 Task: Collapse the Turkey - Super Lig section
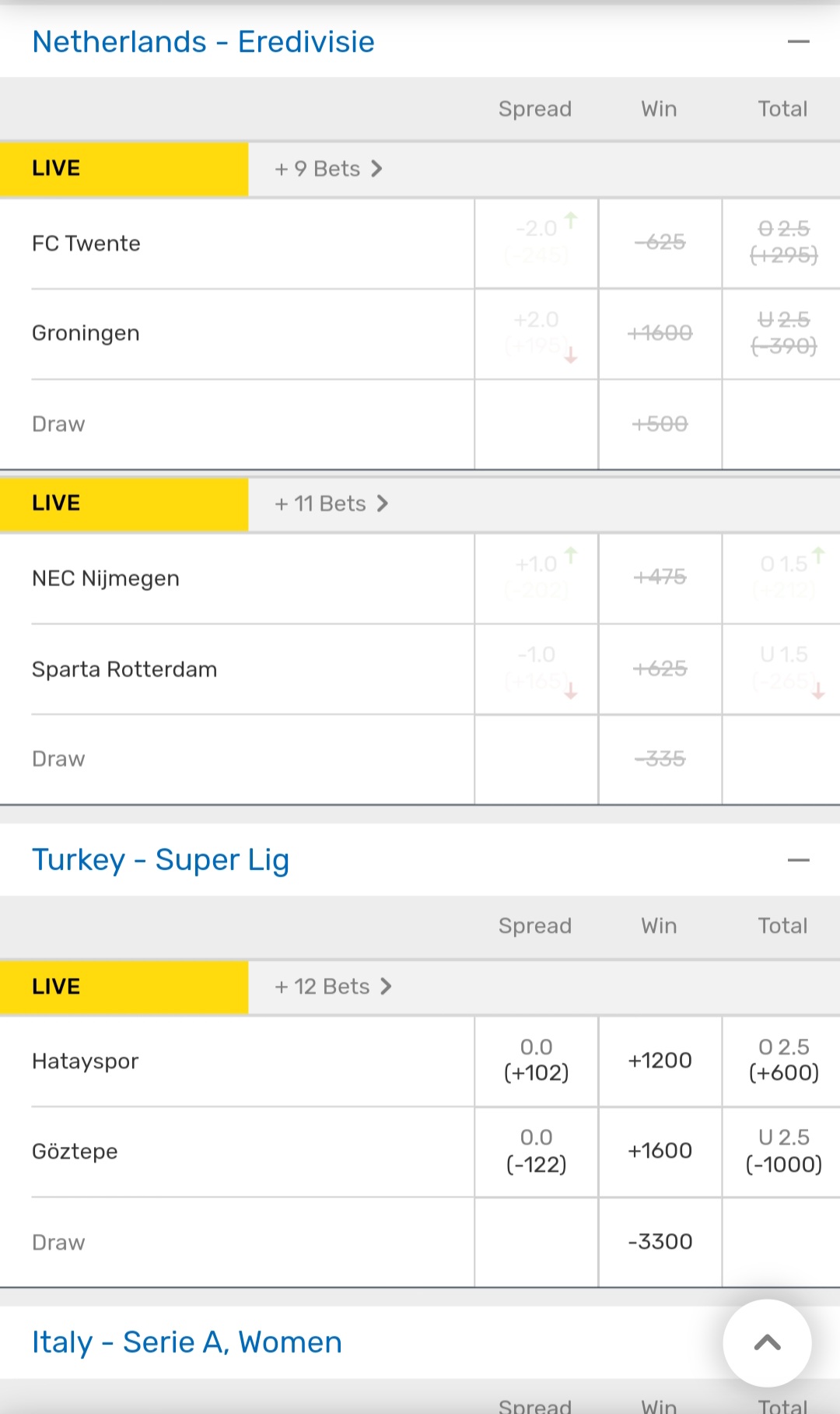[798, 860]
